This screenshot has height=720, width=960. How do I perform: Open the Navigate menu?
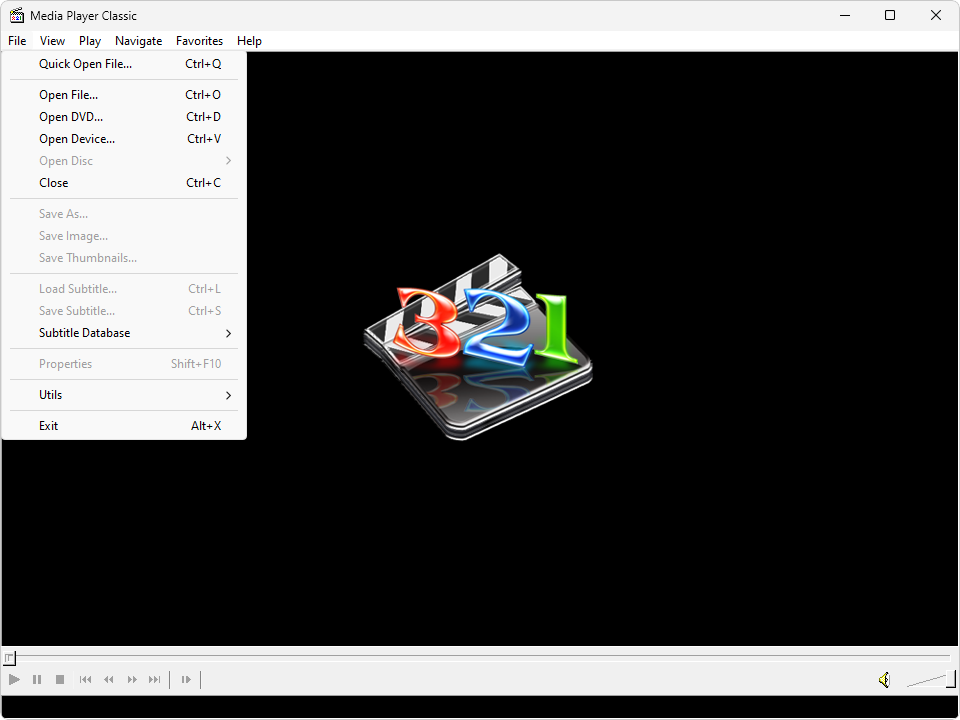(x=138, y=41)
